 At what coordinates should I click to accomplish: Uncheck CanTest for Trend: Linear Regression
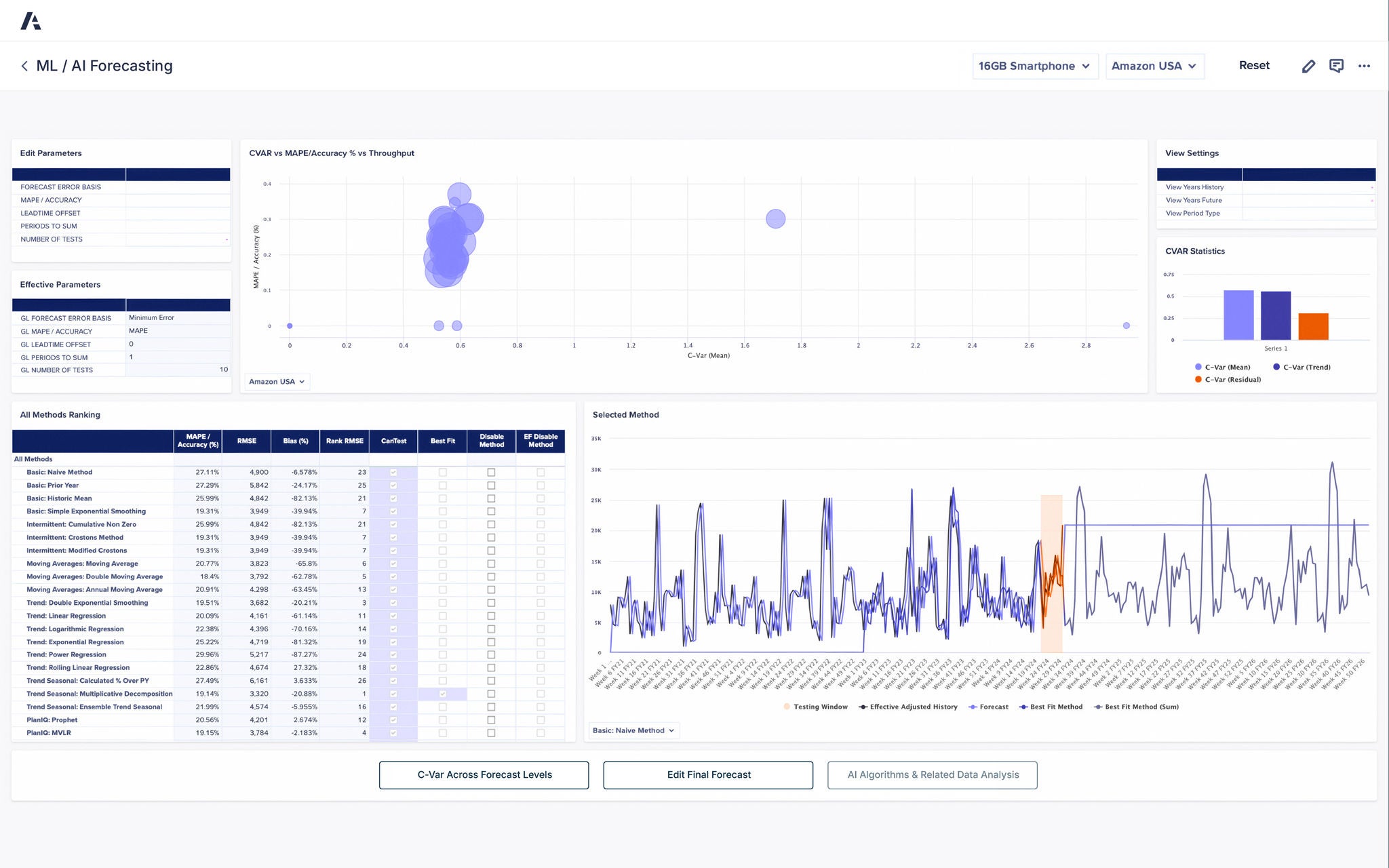coord(393,616)
